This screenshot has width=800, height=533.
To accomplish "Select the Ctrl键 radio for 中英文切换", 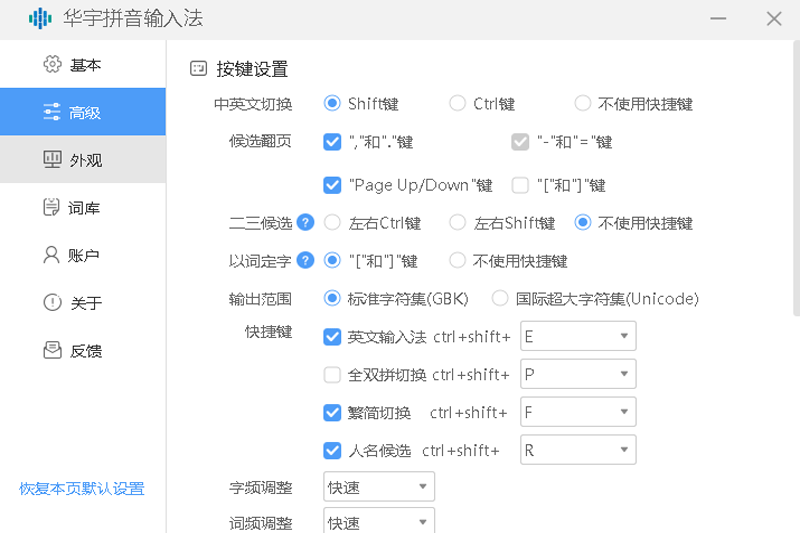I will coord(457,103).
